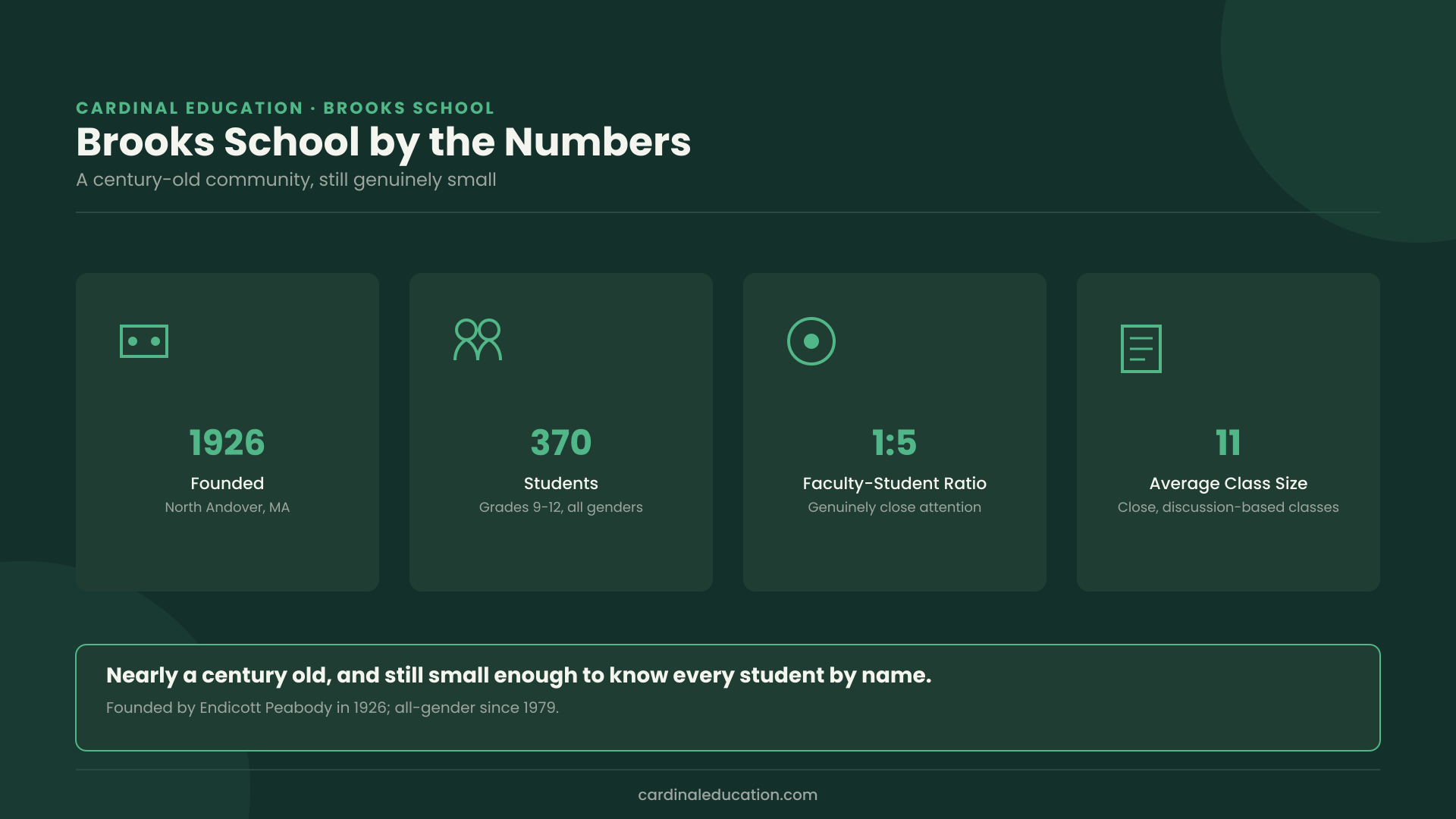Click the 'Founded' label

[x=227, y=484]
